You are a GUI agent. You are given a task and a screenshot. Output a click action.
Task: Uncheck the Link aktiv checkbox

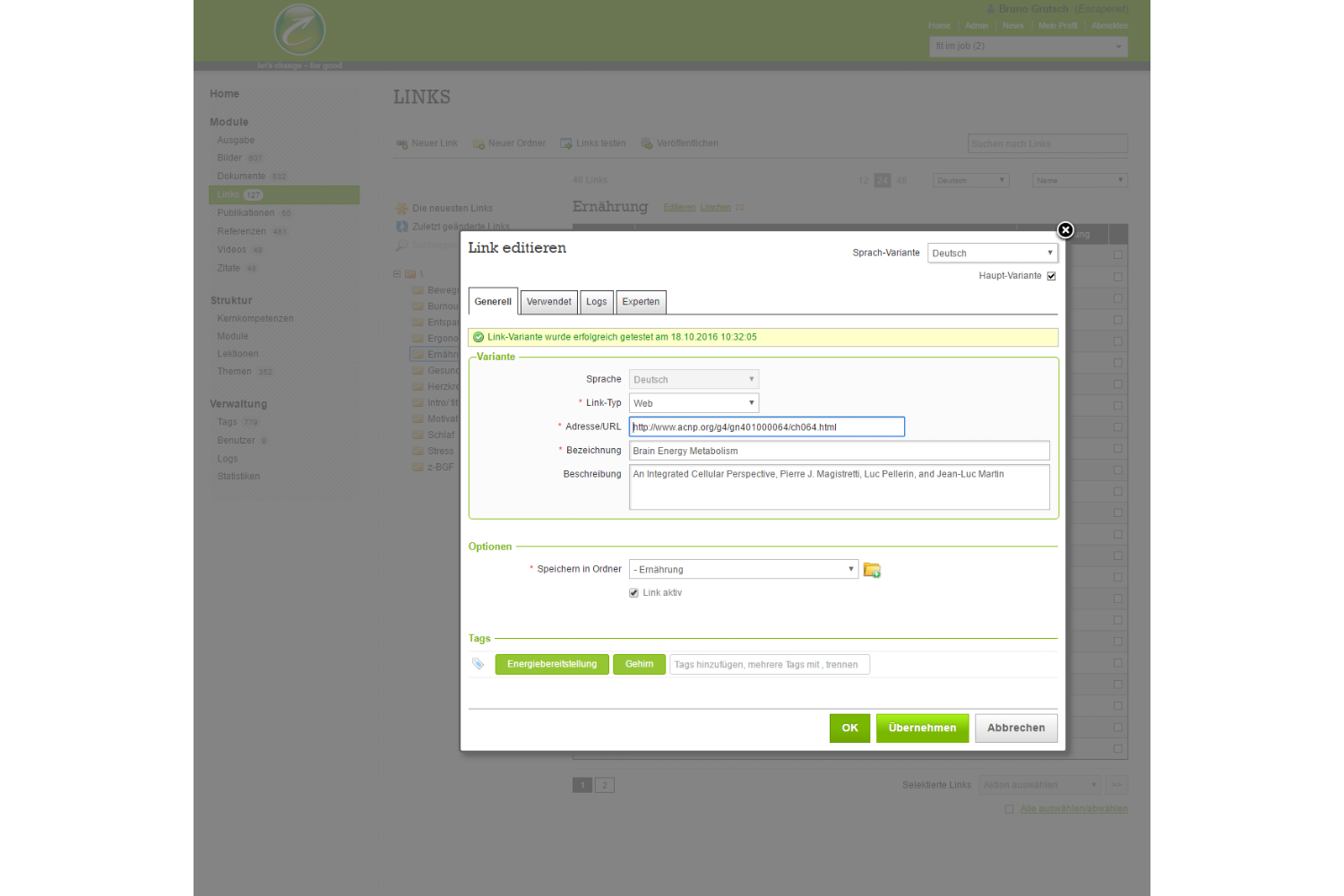tap(634, 593)
